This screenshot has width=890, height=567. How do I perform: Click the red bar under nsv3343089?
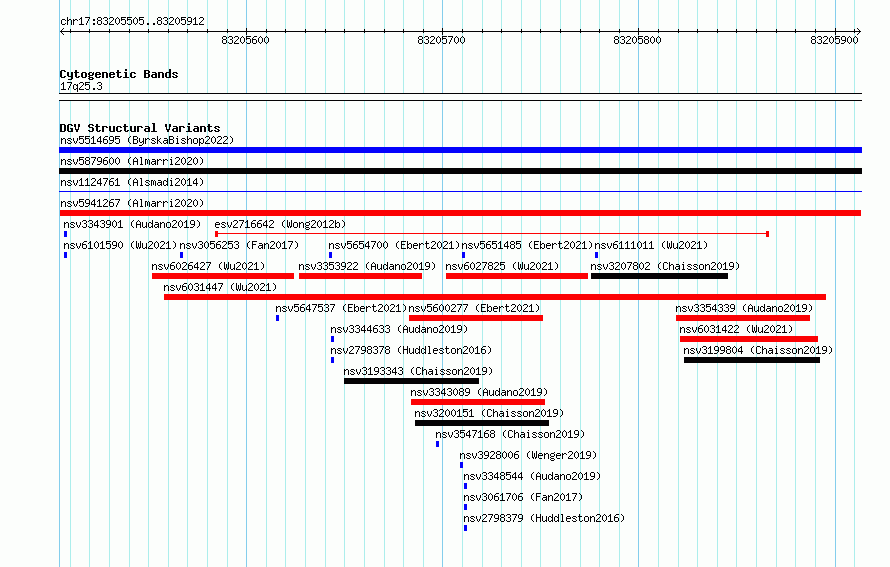[478, 402]
